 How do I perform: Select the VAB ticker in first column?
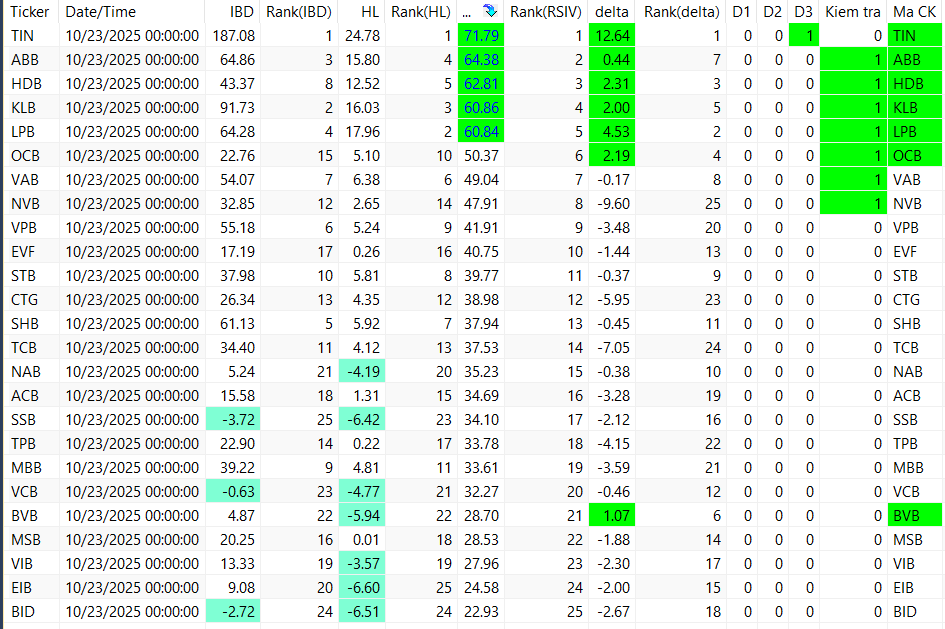25,180
